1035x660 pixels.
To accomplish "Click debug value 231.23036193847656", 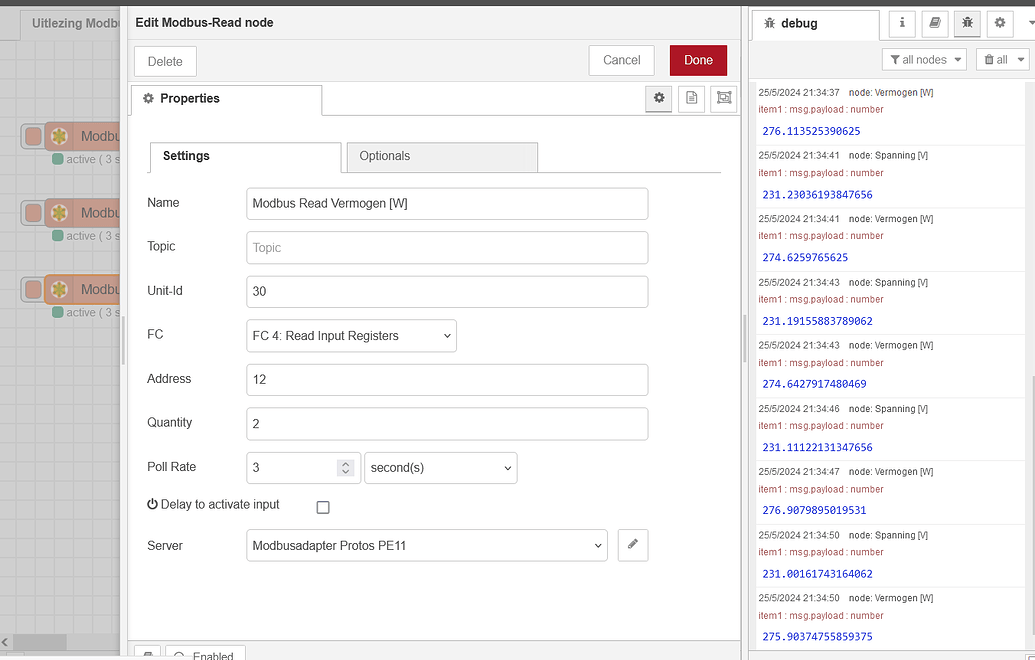I will (x=817, y=195).
